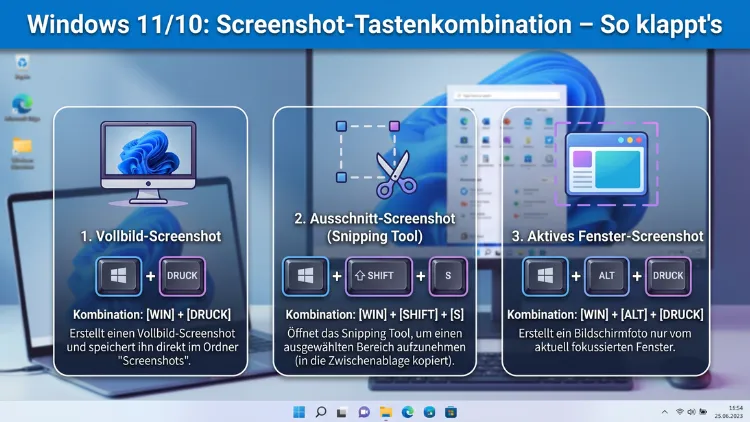The width and height of the screenshot is (750, 422).
Task: Click the monitor illustration in card 1
Action: tap(148, 163)
